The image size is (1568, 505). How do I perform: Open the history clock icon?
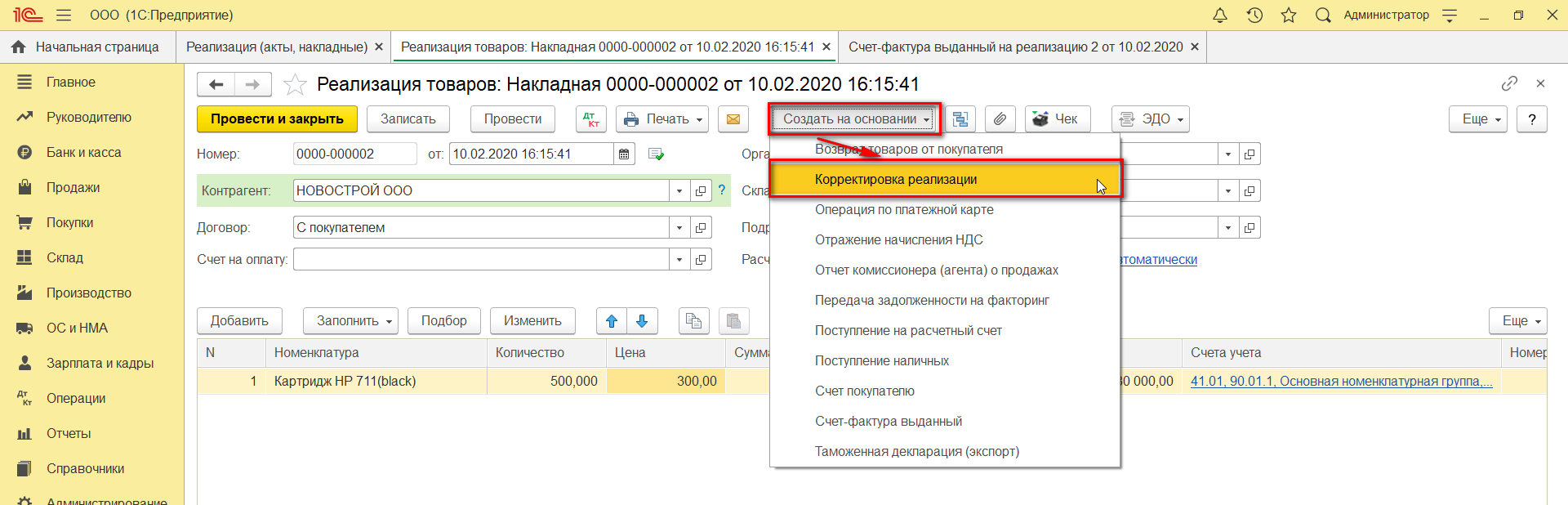pos(1254,15)
